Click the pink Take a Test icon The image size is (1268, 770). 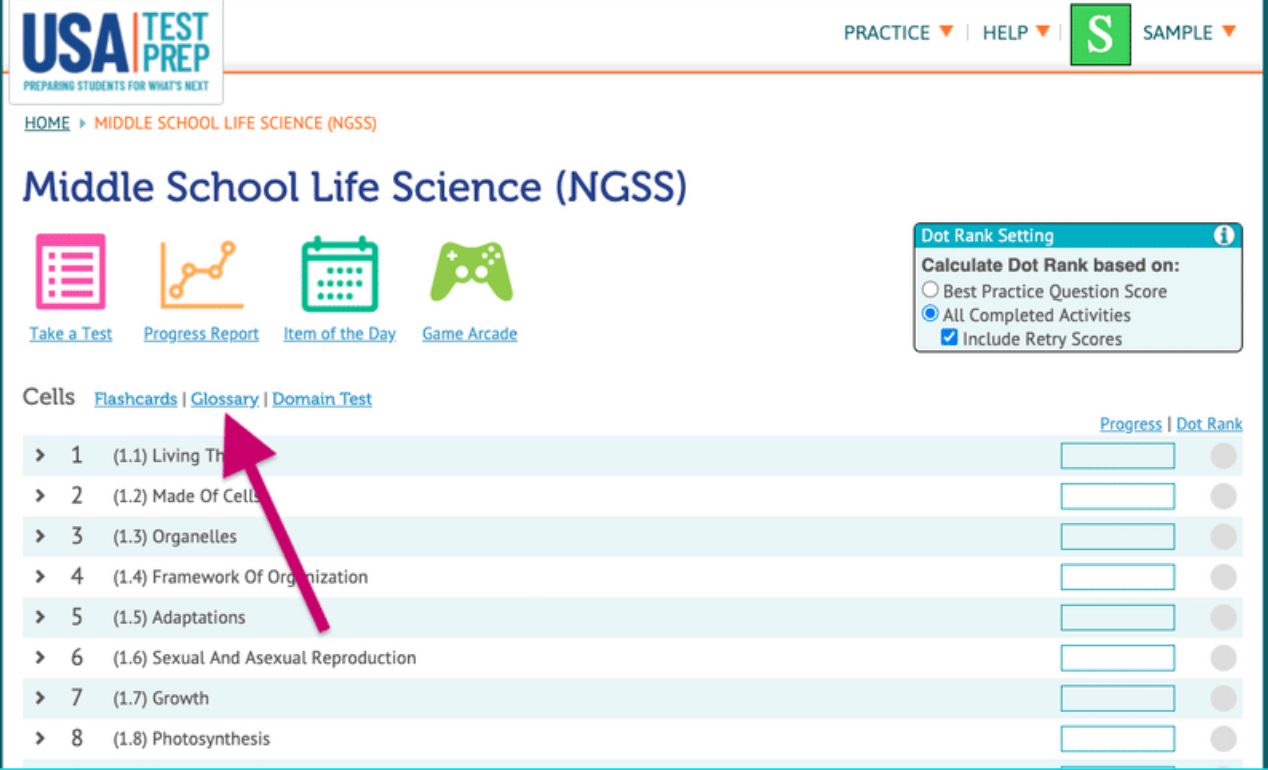click(x=71, y=271)
